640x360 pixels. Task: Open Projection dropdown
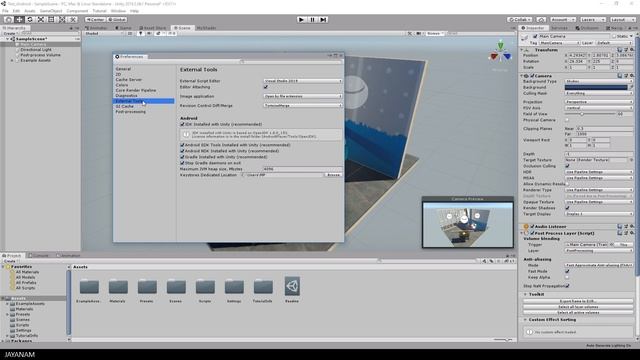599,102
